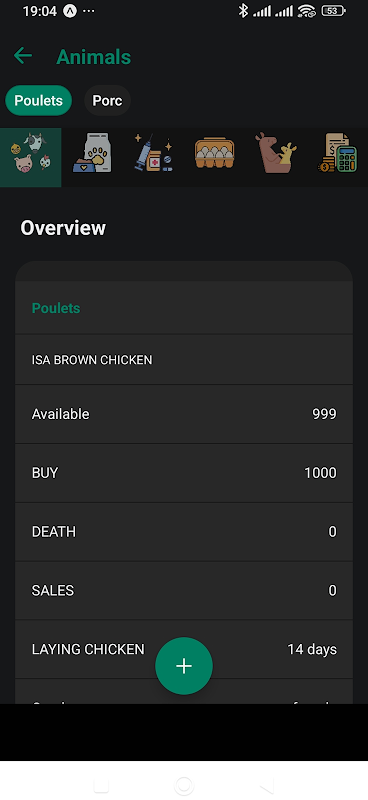368x800 pixels.
Task: Open the vaccine and medicine icon
Action: click(154, 153)
